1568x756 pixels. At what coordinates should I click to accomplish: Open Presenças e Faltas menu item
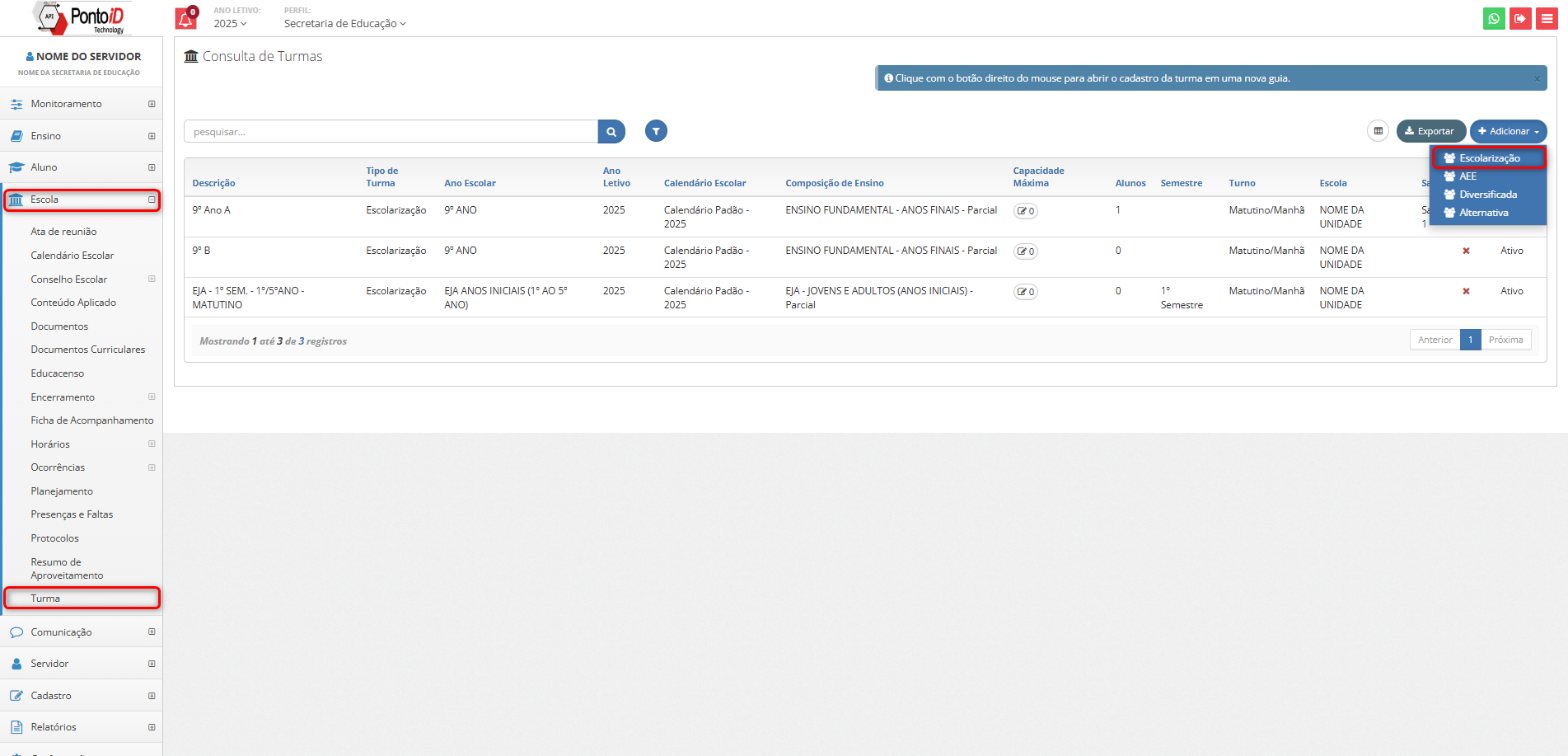pos(72,514)
